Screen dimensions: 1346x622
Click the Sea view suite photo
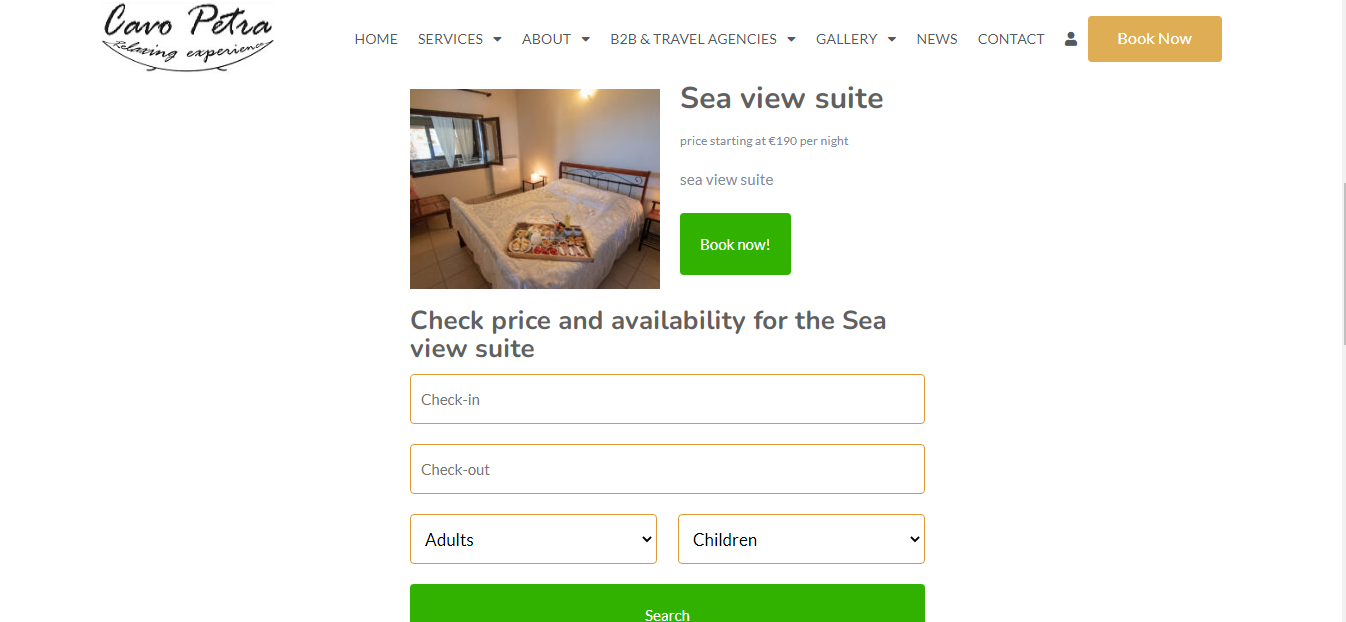tap(535, 189)
